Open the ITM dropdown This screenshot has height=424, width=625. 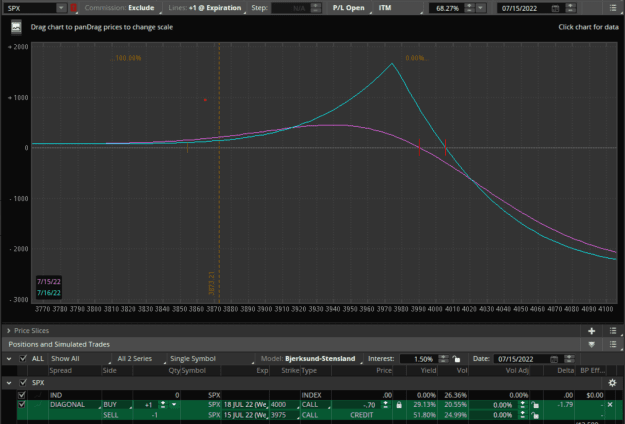pos(399,8)
